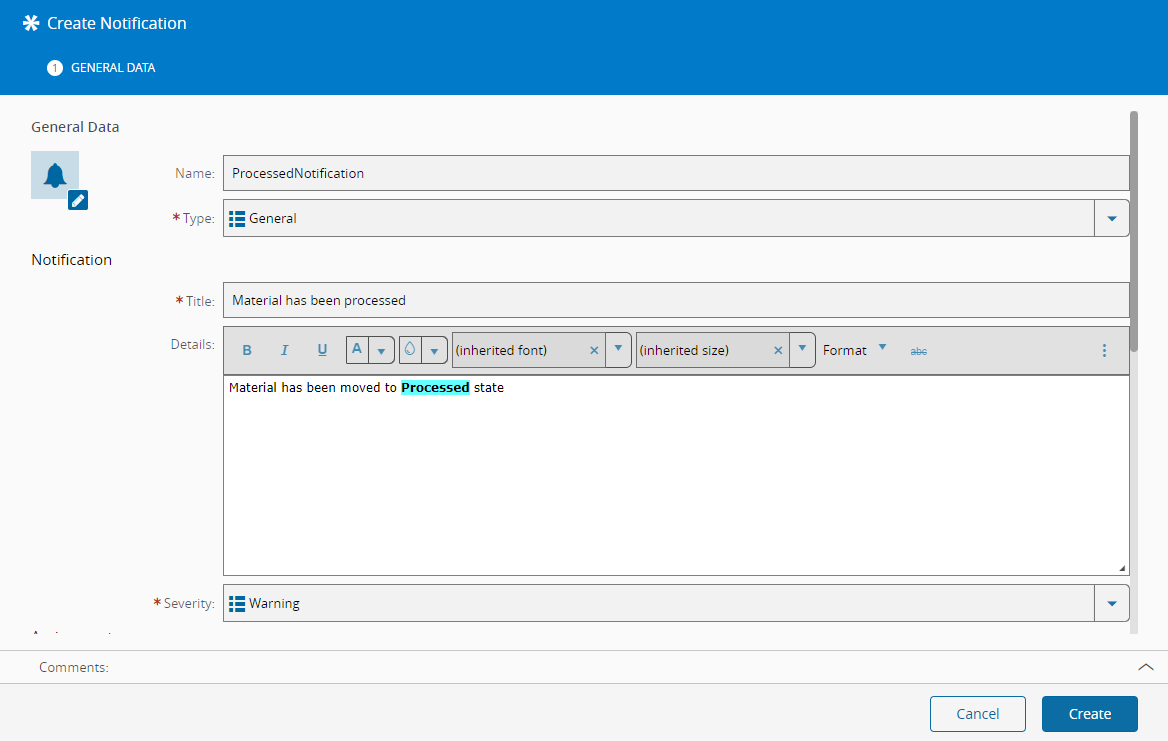Open the font size dropdown arrow
Screen dimensions: 1168x741
802,350
